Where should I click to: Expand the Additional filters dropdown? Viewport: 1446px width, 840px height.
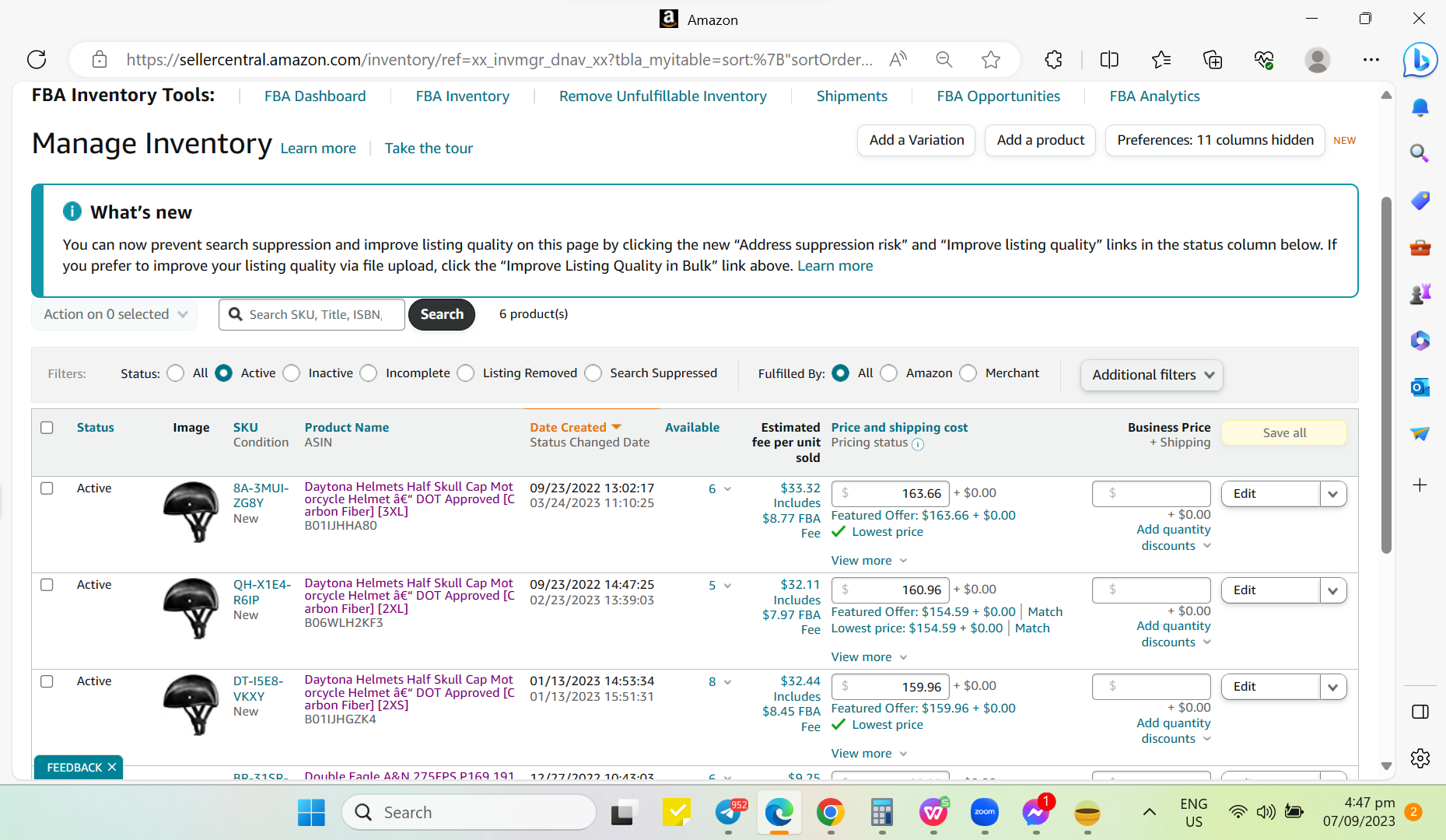(1152, 375)
